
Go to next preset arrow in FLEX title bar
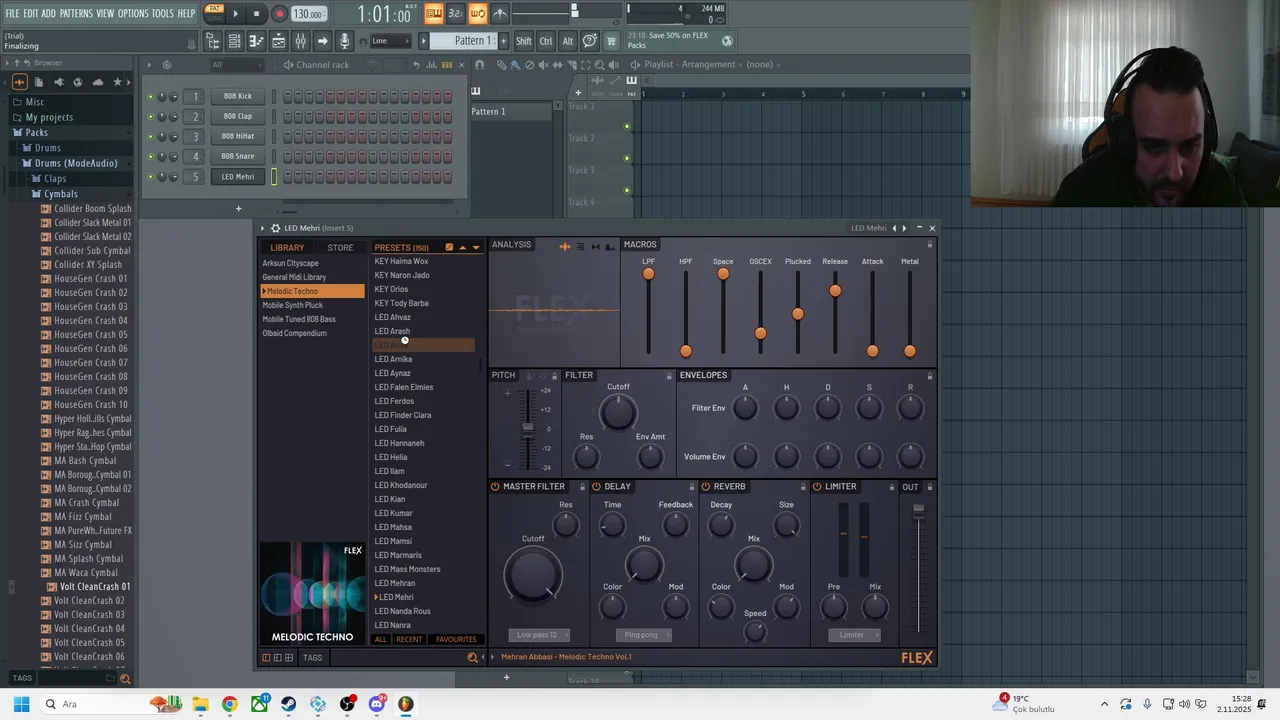[x=904, y=228]
